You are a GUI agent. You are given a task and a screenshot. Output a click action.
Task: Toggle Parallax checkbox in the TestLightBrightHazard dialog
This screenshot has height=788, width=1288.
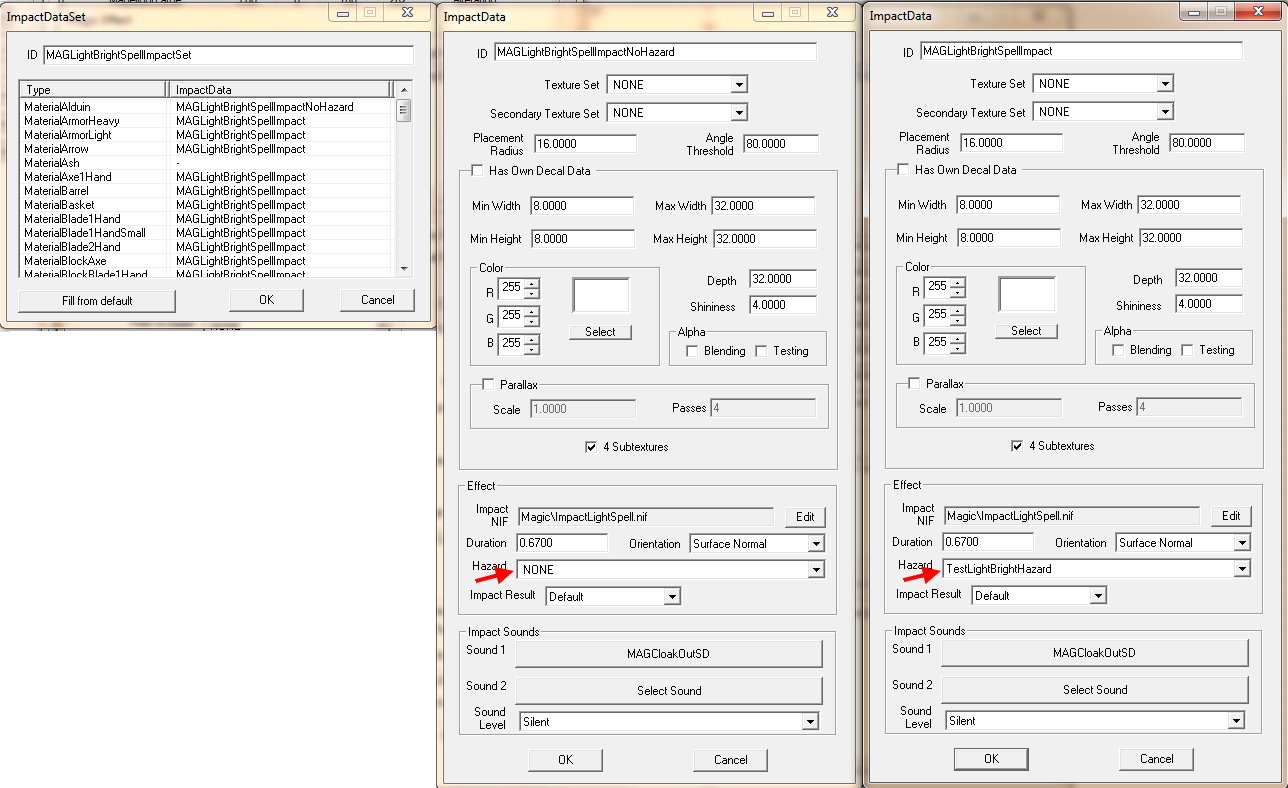point(914,383)
